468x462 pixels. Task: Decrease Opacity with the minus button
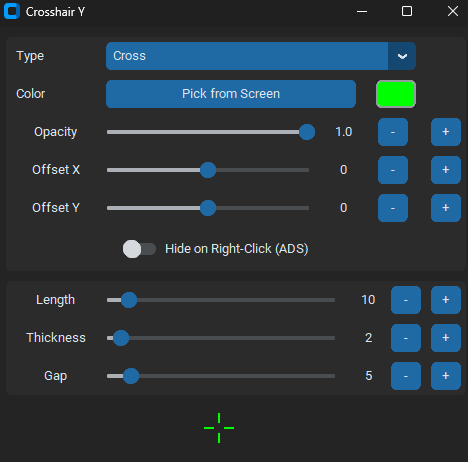393,132
